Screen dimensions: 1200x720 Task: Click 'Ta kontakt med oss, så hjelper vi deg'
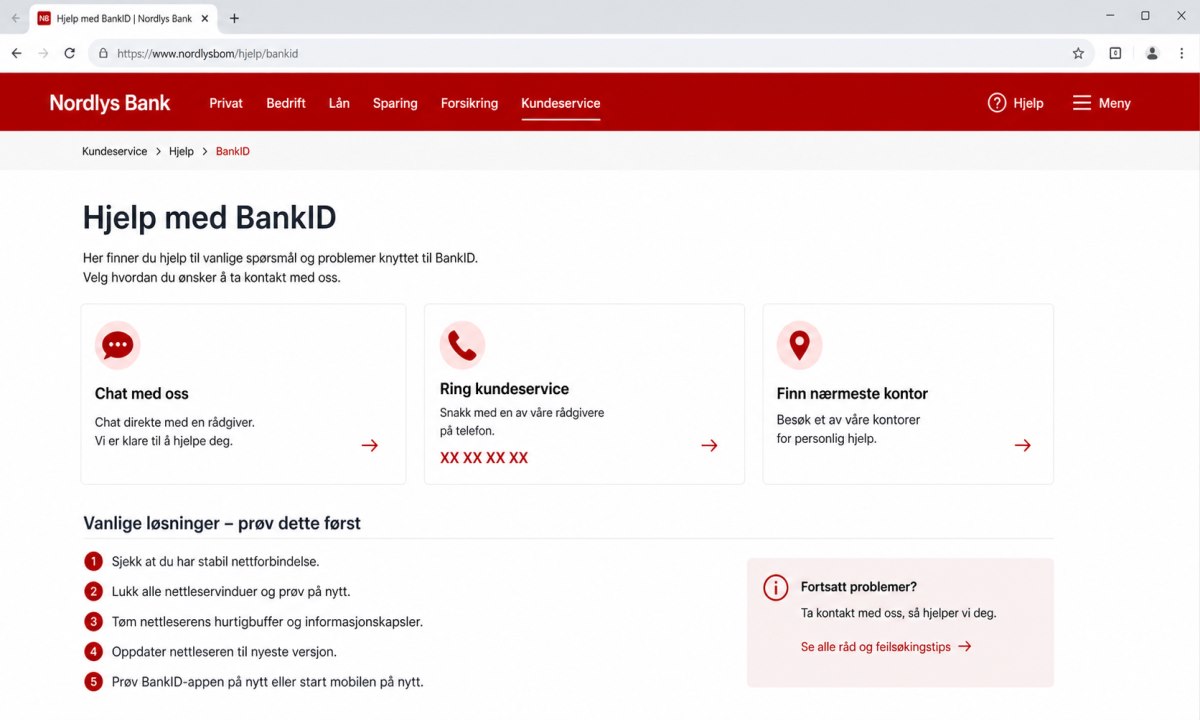coord(899,613)
